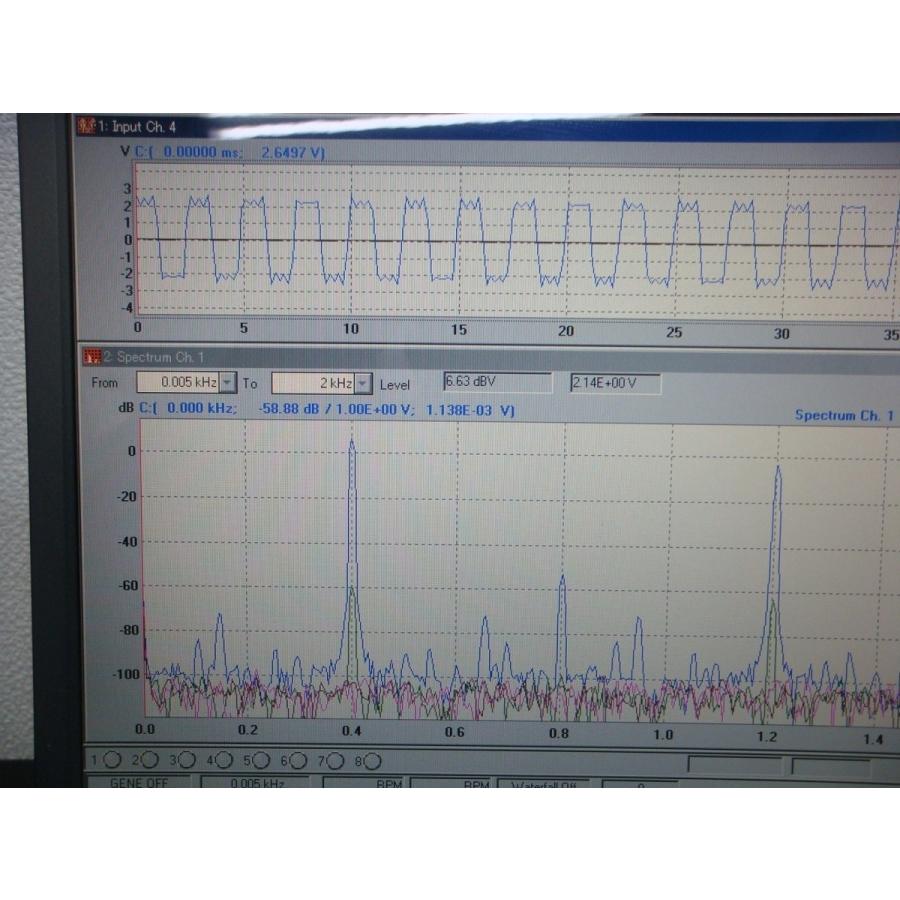Select channel 1 radio button
The image size is (900, 900).
click(111, 761)
